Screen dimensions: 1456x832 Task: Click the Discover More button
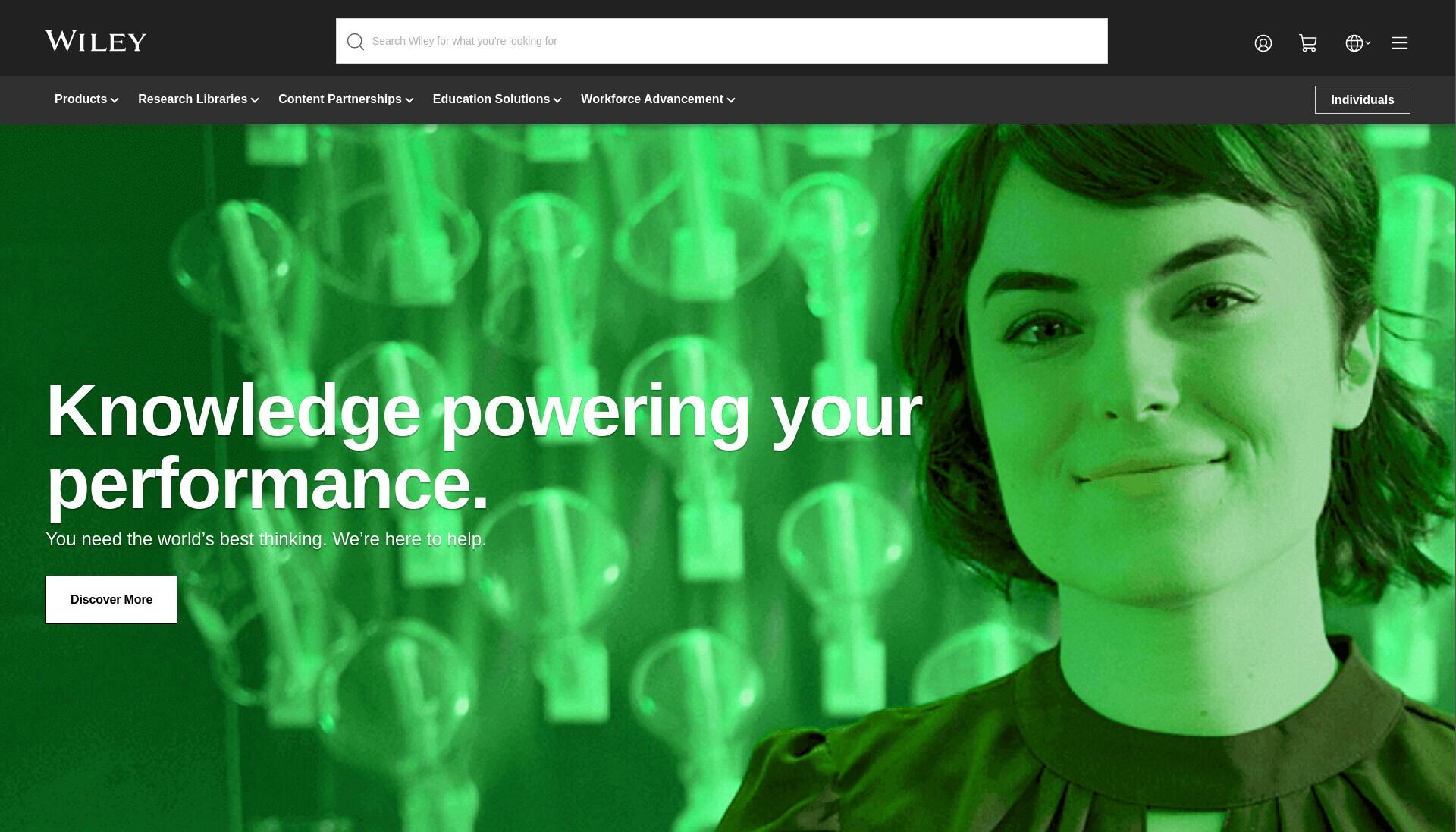click(111, 600)
